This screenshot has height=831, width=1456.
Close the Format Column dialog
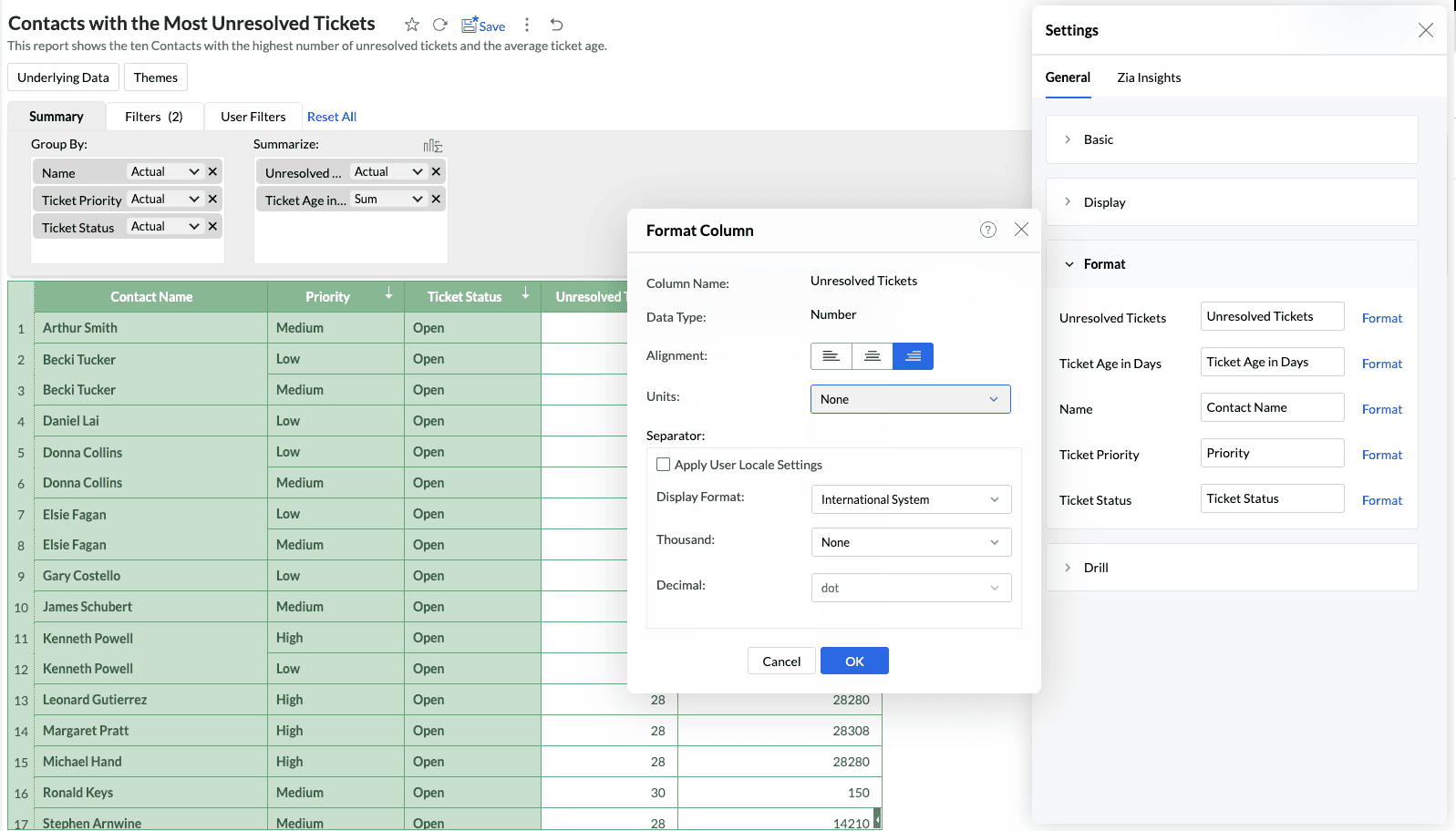point(1021,230)
